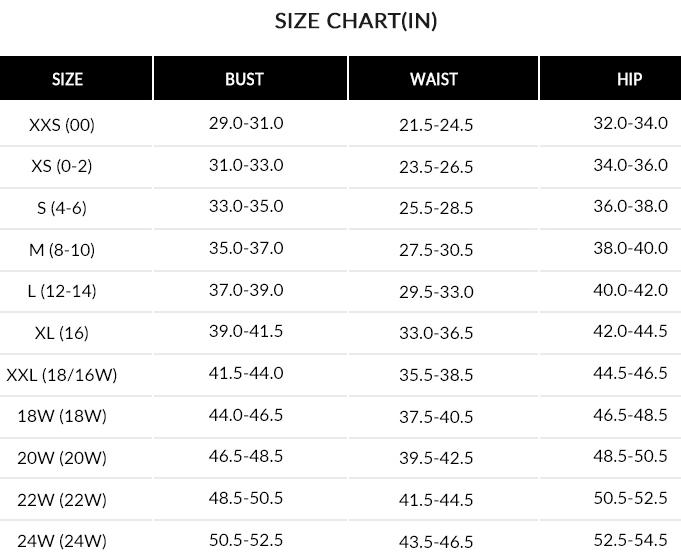Click bust value 29.0-31.0
This screenshot has height=557, width=681.
pos(246,123)
